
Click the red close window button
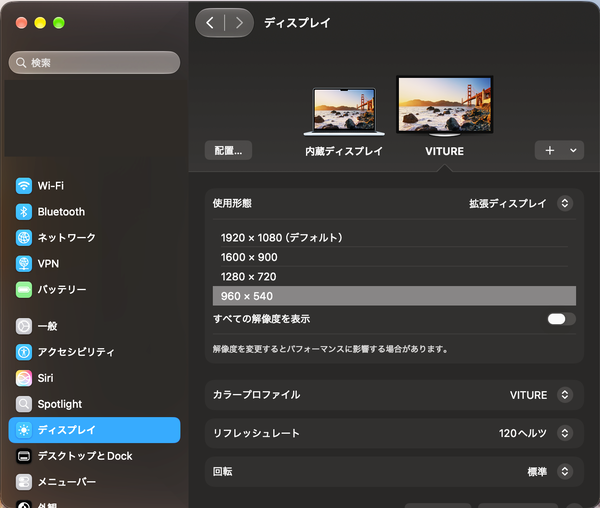(x=21, y=23)
